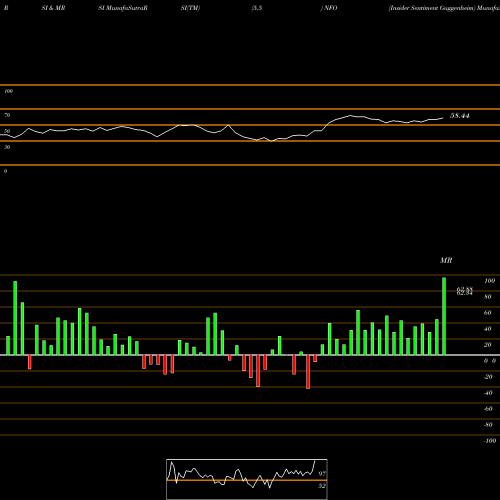Click the RSI 30 level label
This screenshot has width=500, height=500.
7,147
